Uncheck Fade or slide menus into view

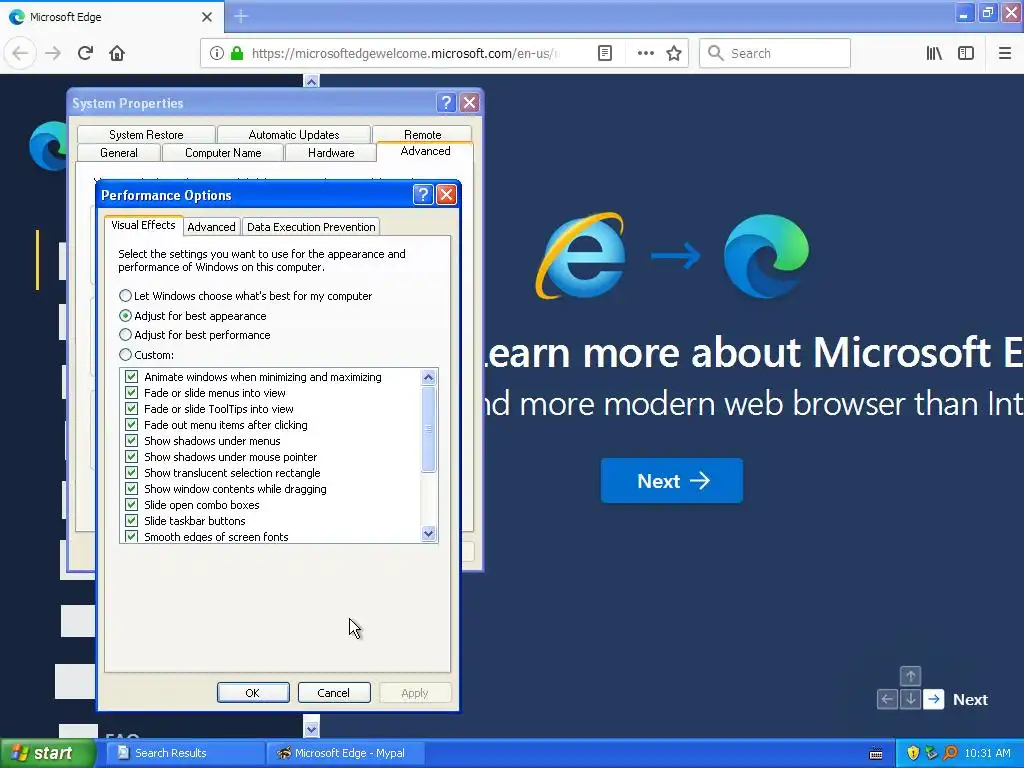point(131,392)
